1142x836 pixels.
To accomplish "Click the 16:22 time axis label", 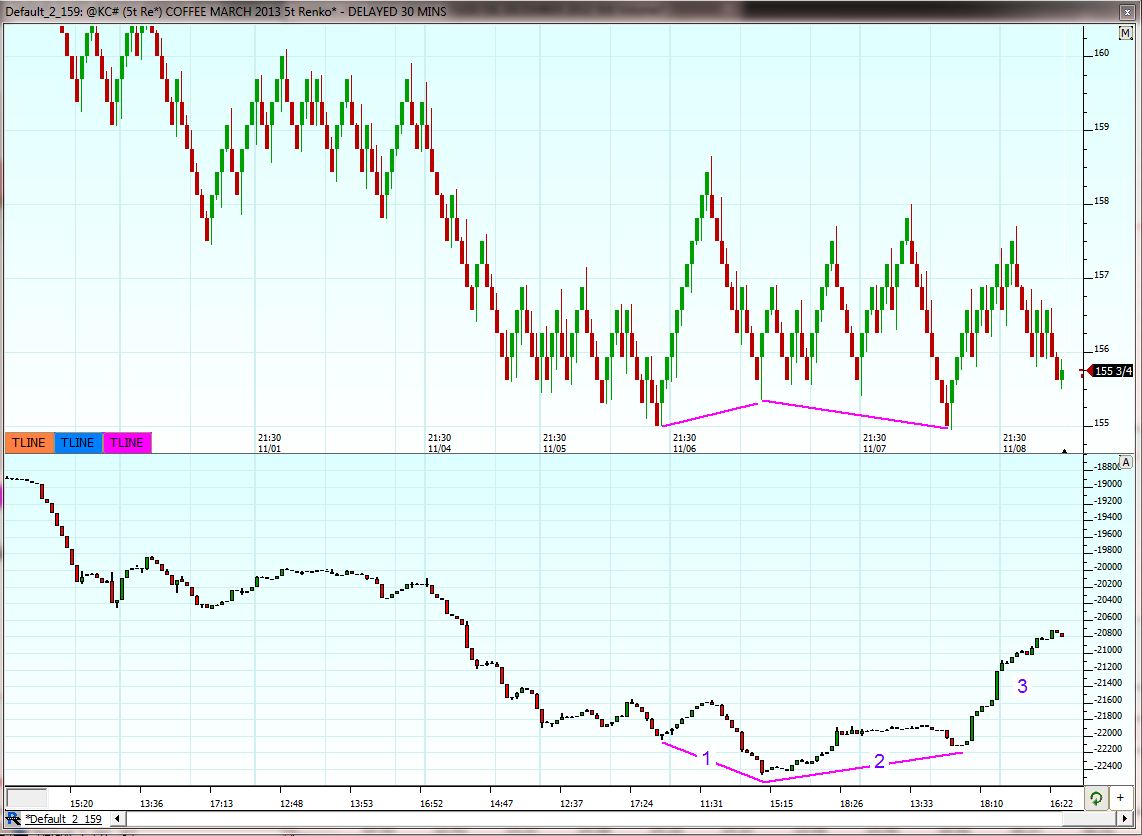I will 1061,804.
